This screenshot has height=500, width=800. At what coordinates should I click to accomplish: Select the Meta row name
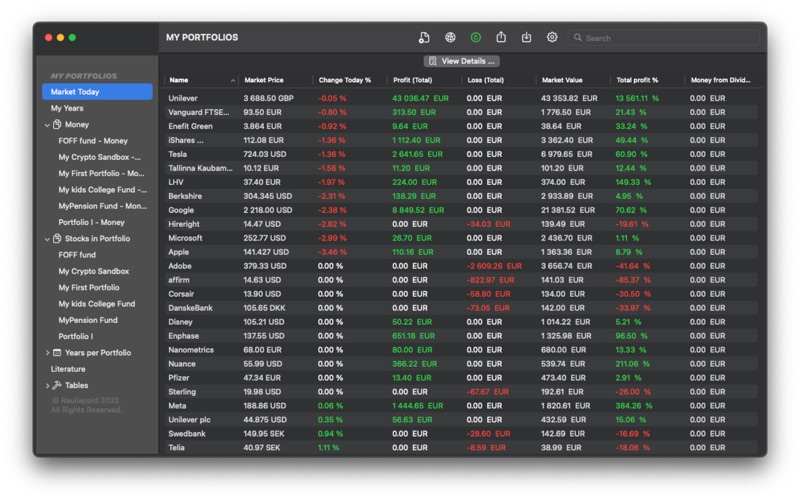[177, 406]
